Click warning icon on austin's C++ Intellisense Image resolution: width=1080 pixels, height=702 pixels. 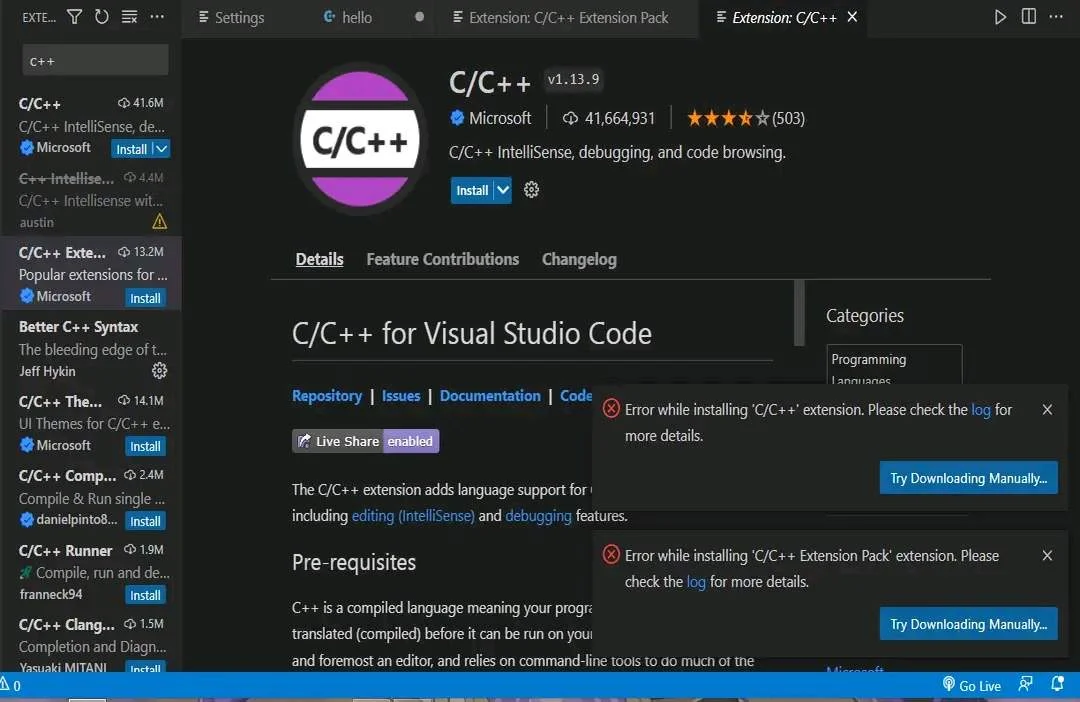tap(159, 221)
